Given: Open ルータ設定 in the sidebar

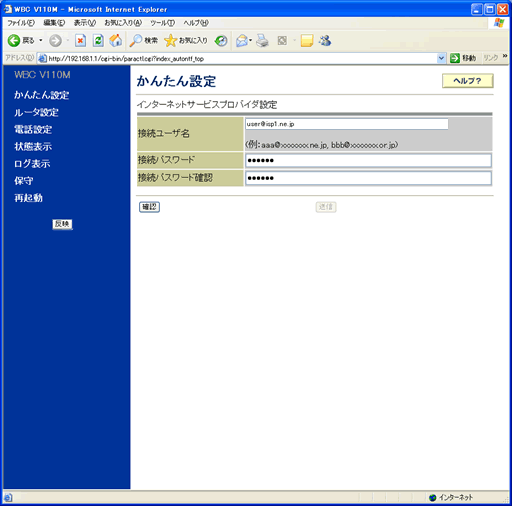Looking at the screenshot, I should point(36,113).
